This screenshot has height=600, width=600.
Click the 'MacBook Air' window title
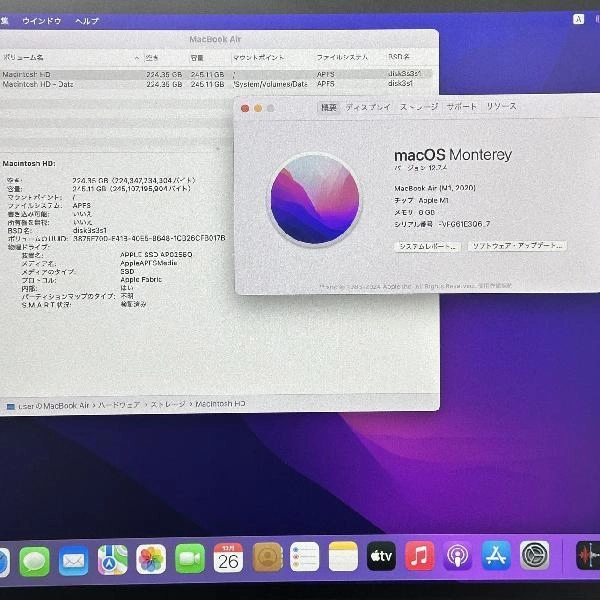point(215,39)
